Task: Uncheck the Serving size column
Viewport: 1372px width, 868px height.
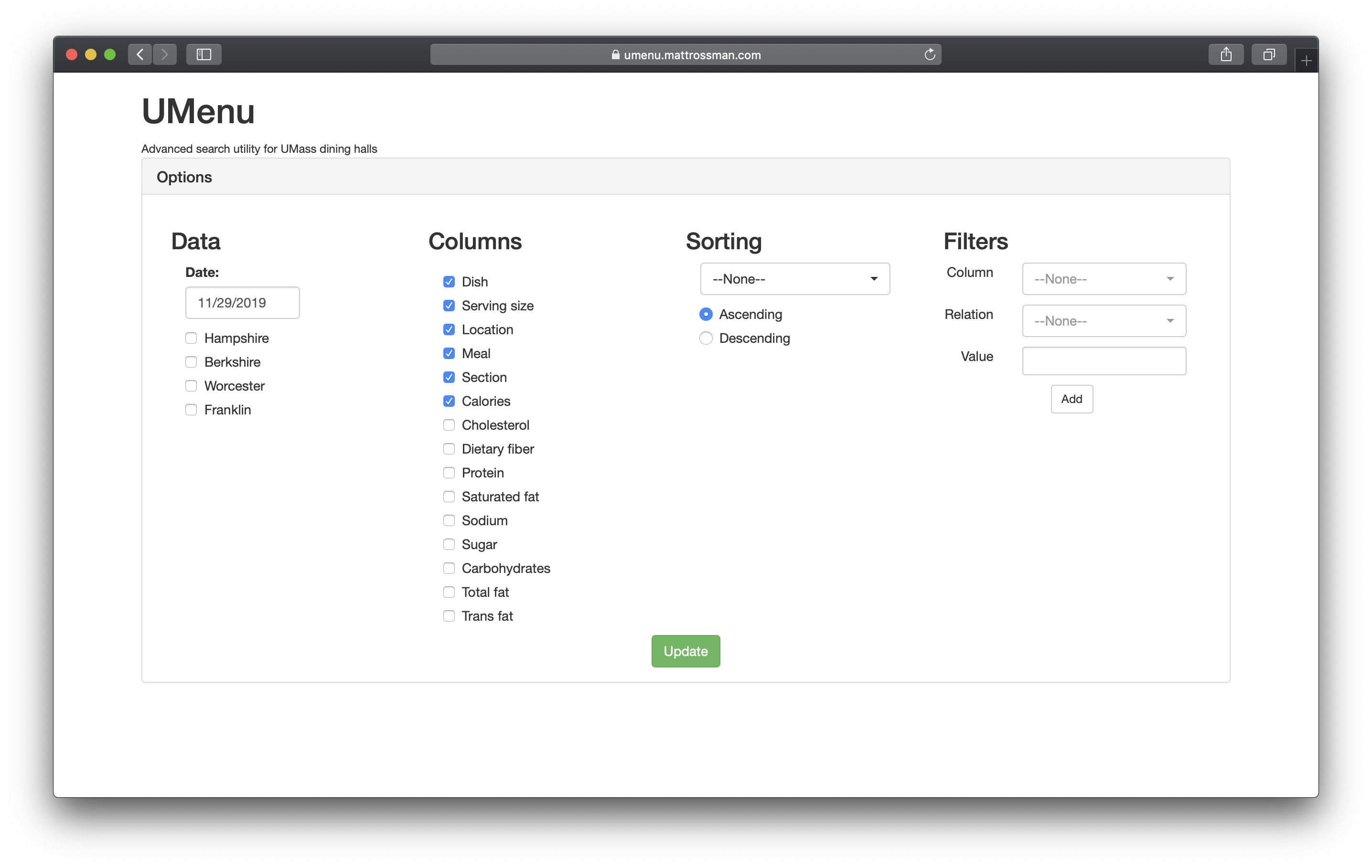Action: pos(449,306)
